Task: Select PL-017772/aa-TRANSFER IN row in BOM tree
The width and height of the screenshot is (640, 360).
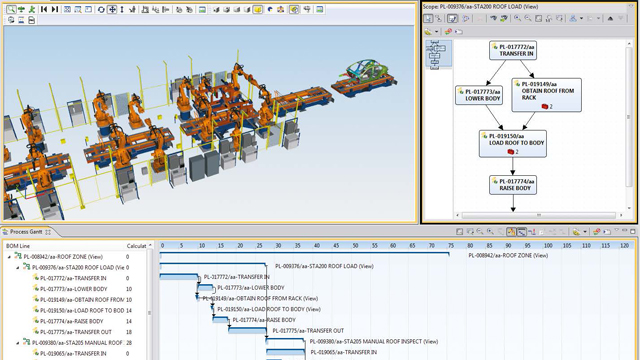Action: pyautogui.click(x=73, y=278)
